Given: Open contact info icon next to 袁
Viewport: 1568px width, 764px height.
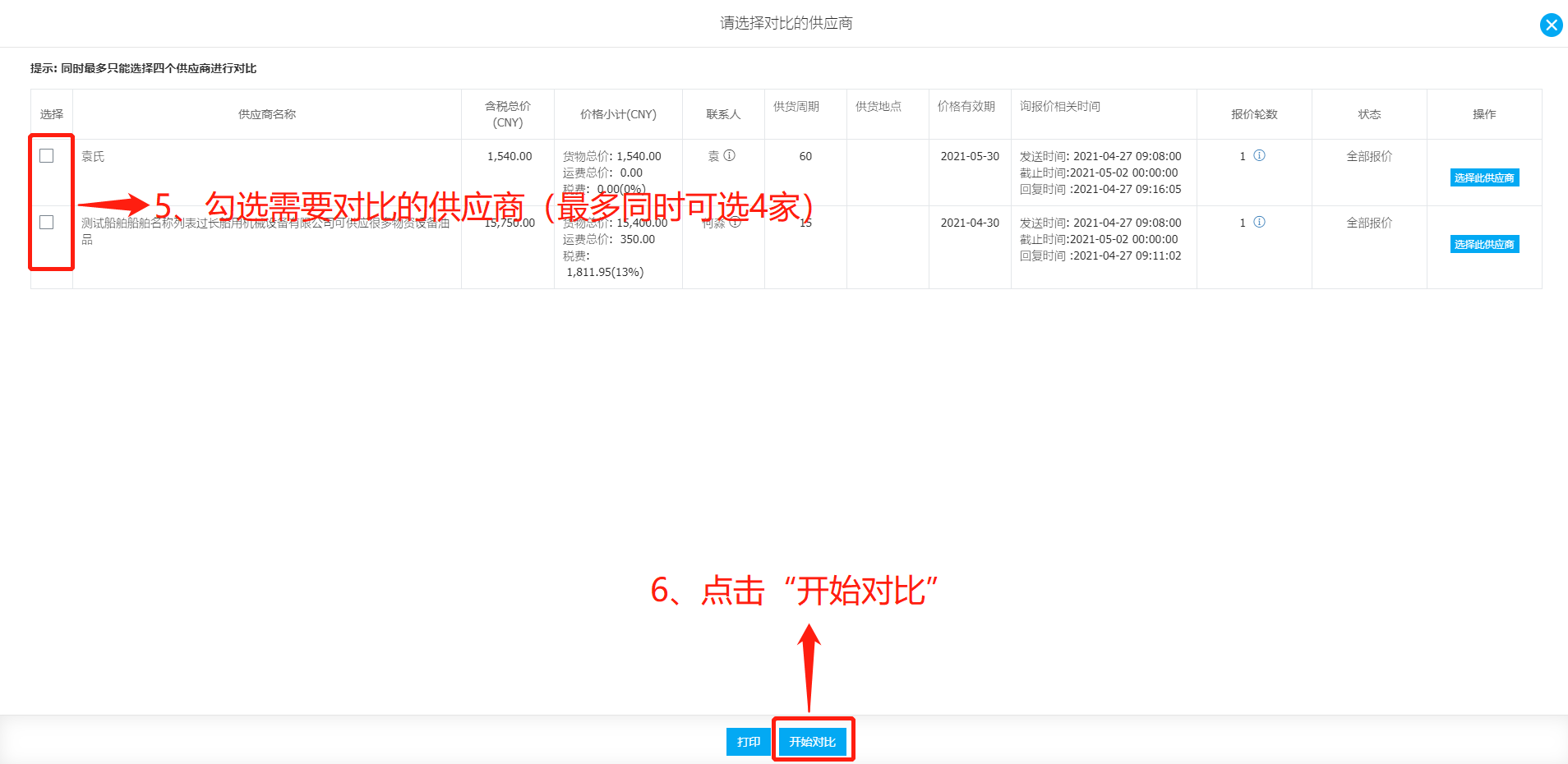Looking at the screenshot, I should (x=729, y=155).
